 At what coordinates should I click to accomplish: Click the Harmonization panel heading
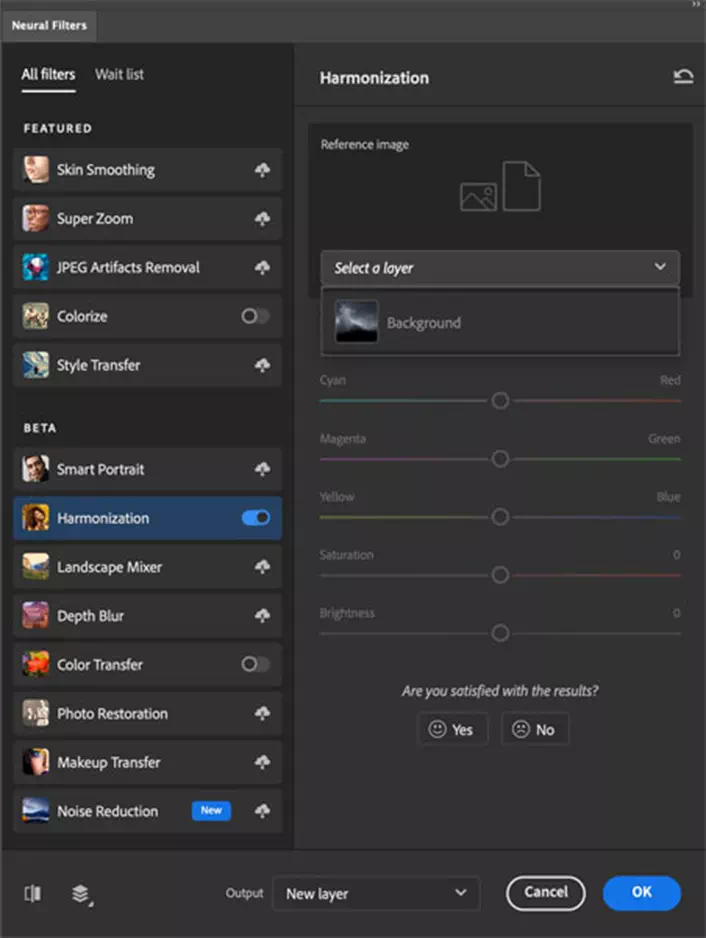374,78
